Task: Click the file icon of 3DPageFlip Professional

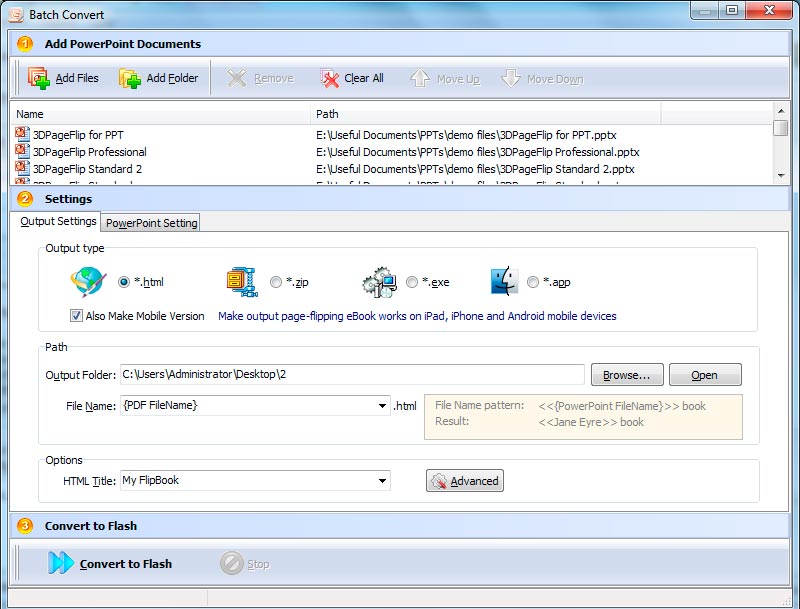Action: tap(22, 151)
